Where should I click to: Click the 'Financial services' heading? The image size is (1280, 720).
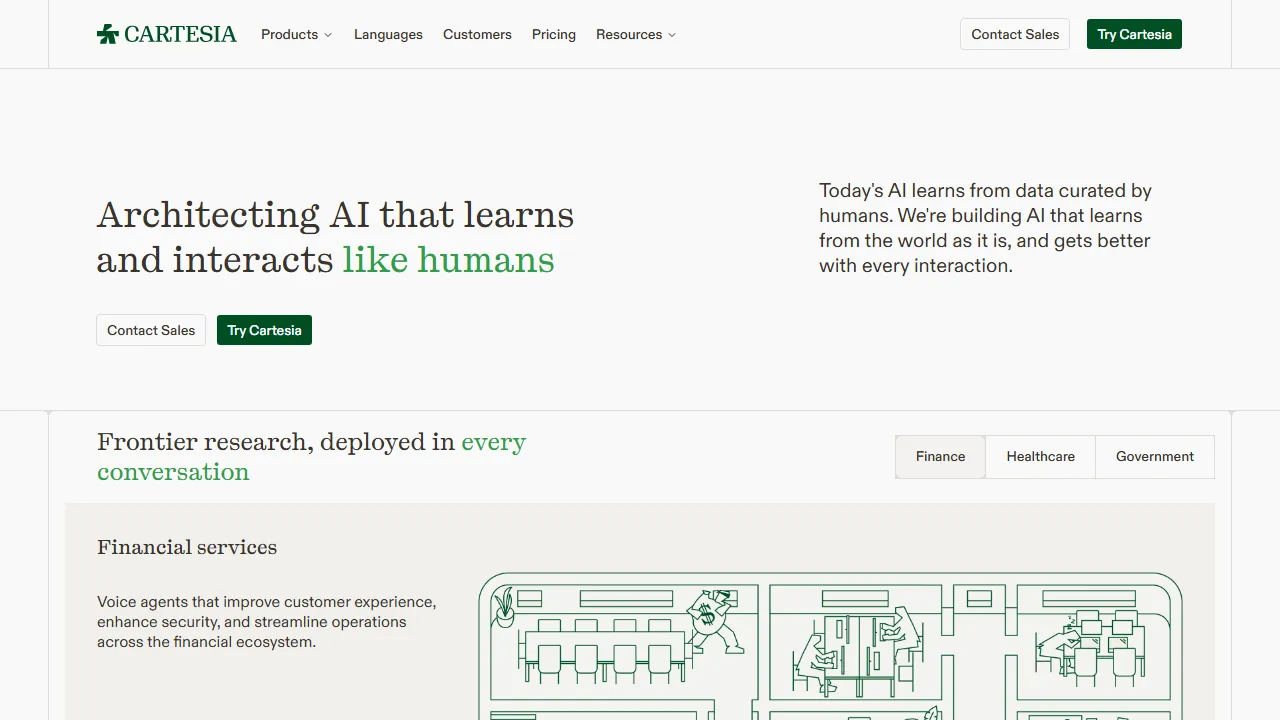click(187, 547)
